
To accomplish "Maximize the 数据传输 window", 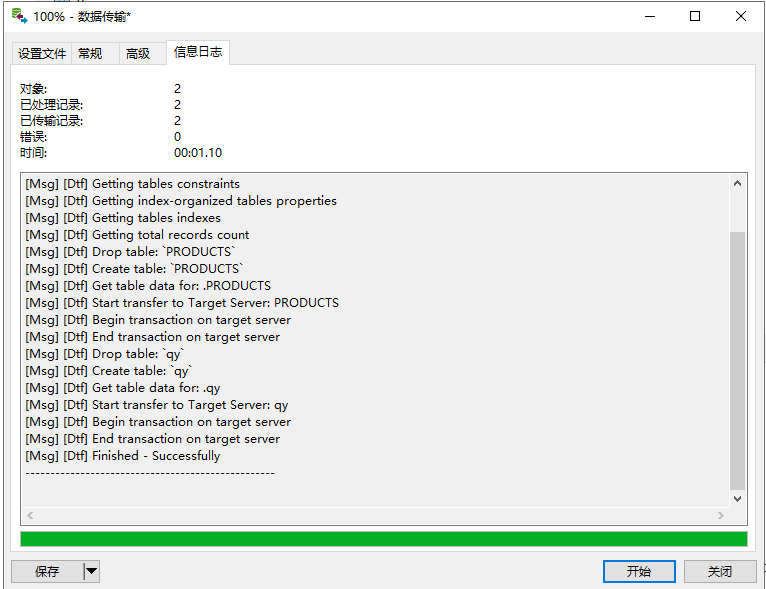I will (695, 16).
